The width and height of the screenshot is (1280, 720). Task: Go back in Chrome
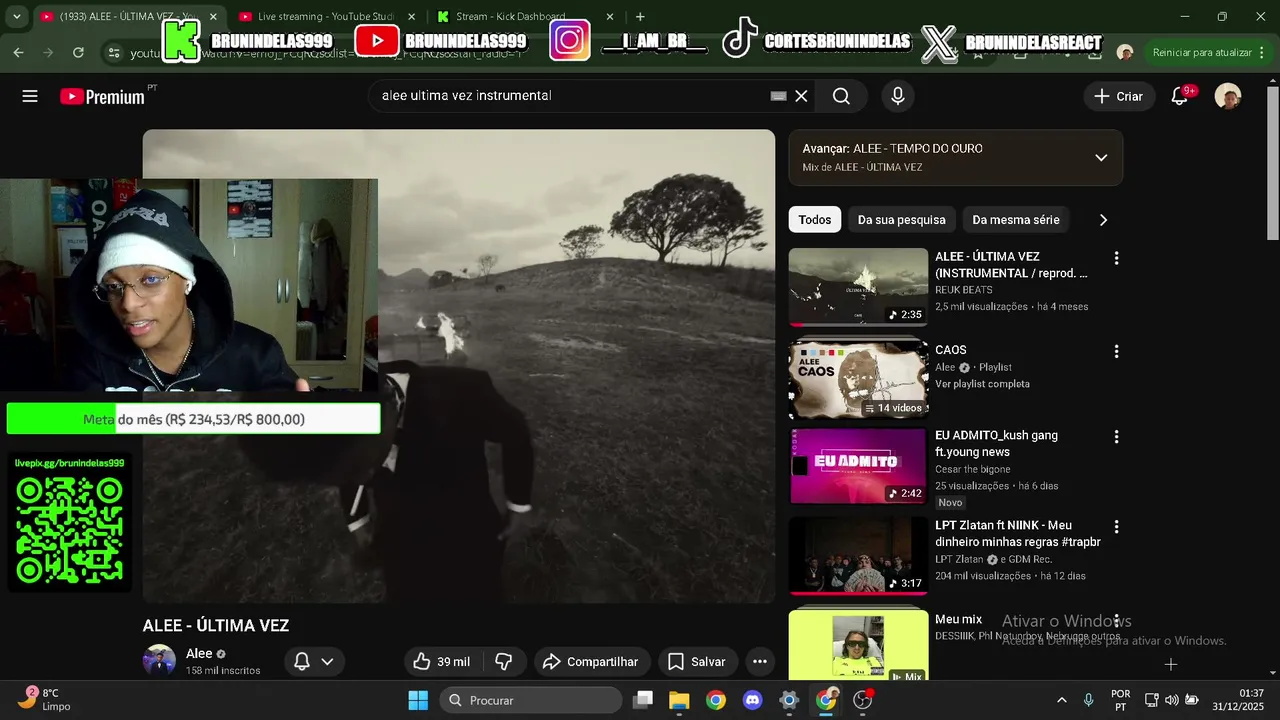tap(18, 52)
